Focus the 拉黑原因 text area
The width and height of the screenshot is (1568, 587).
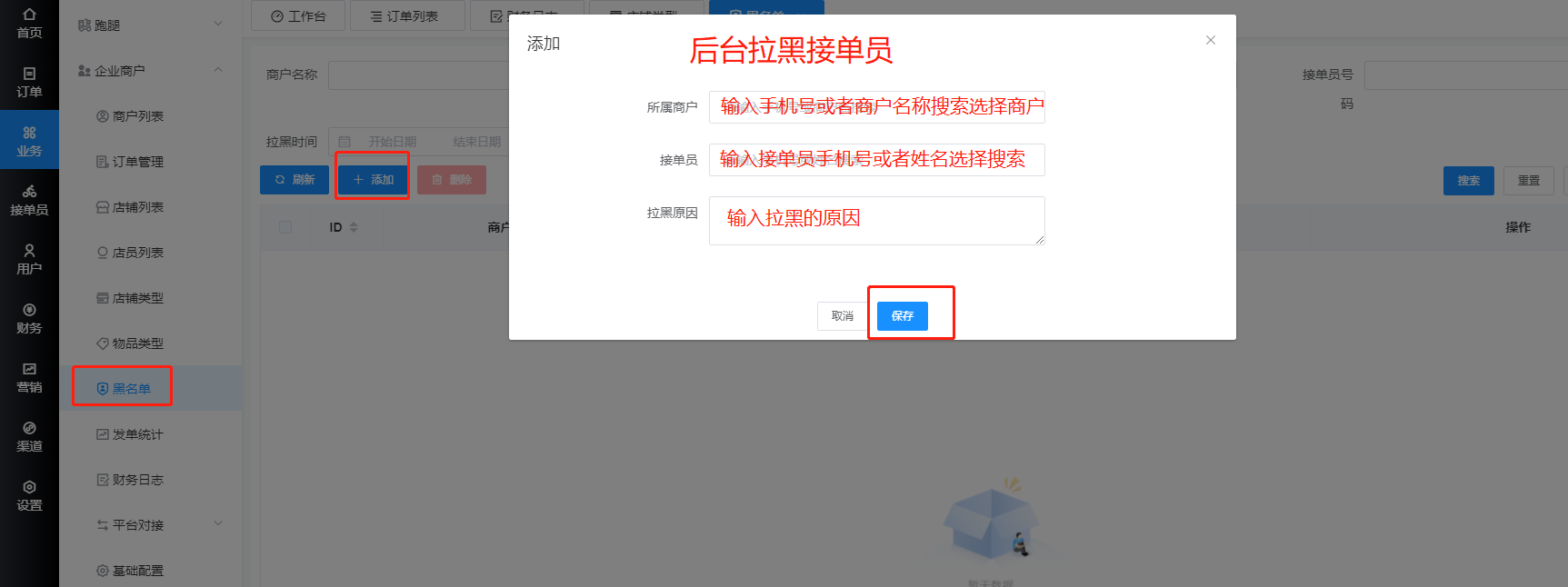tap(877, 221)
